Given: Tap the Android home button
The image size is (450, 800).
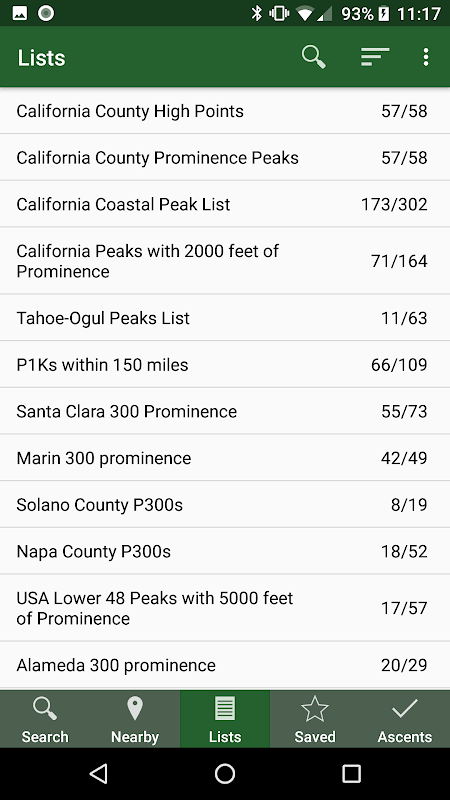Looking at the screenshot, I should [225, 773].
